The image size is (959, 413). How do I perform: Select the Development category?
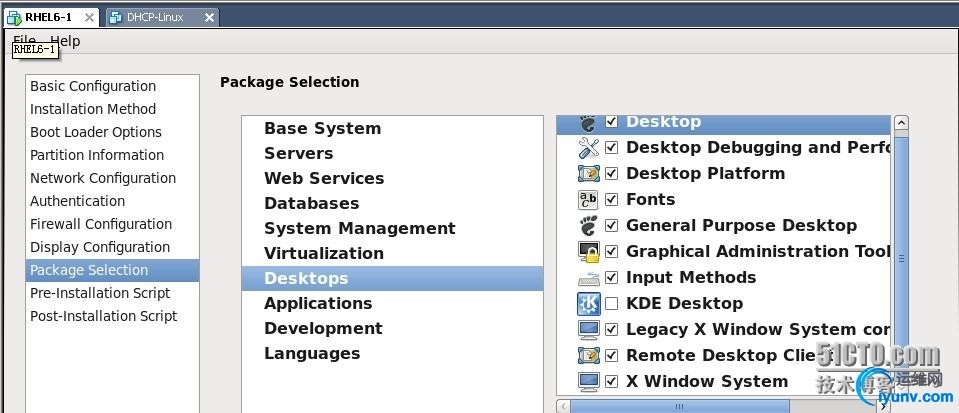tap(392, 329)
